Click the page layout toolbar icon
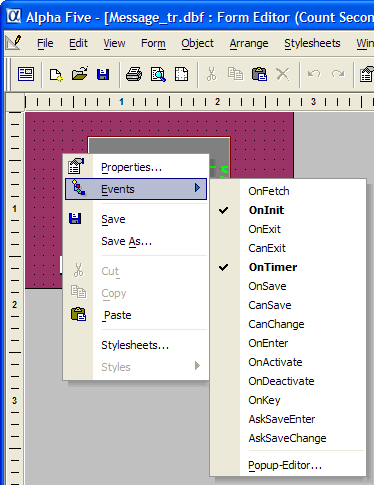This screenshot has width=374, height=485. pos(181,74)
